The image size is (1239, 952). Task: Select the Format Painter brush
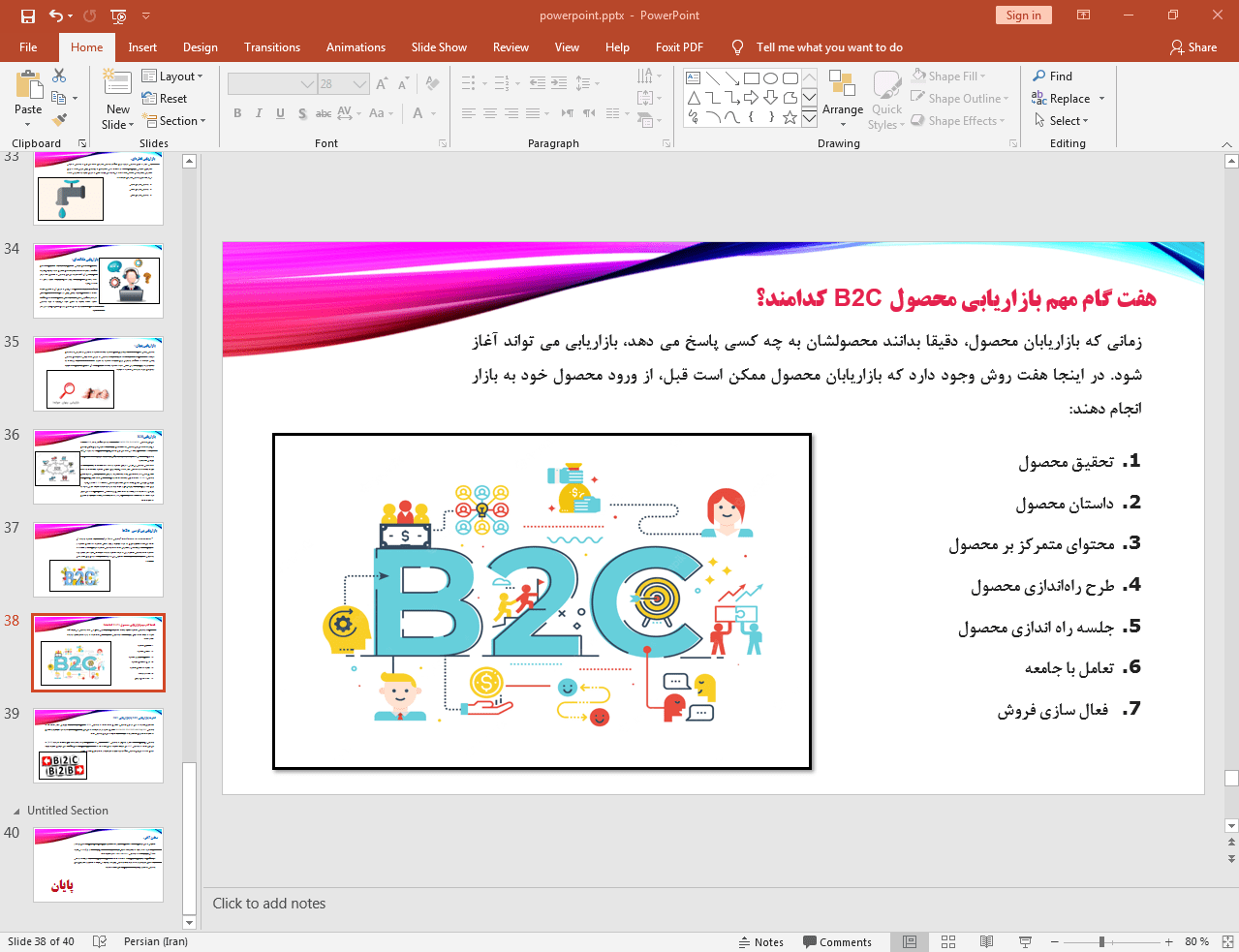59,120
